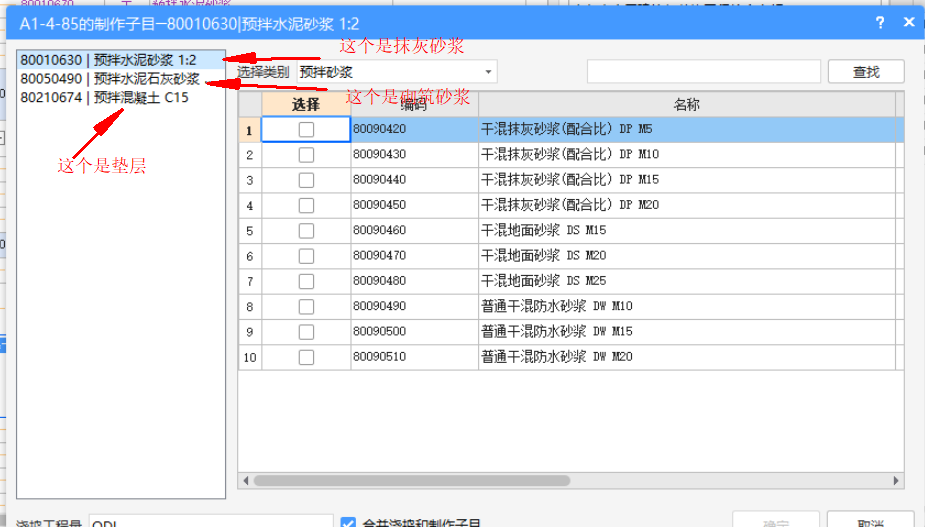This screenshot has width=925, height=527.
Task: Click code cell 80090440
Action: pyautogui.click(x=415, y=180)
